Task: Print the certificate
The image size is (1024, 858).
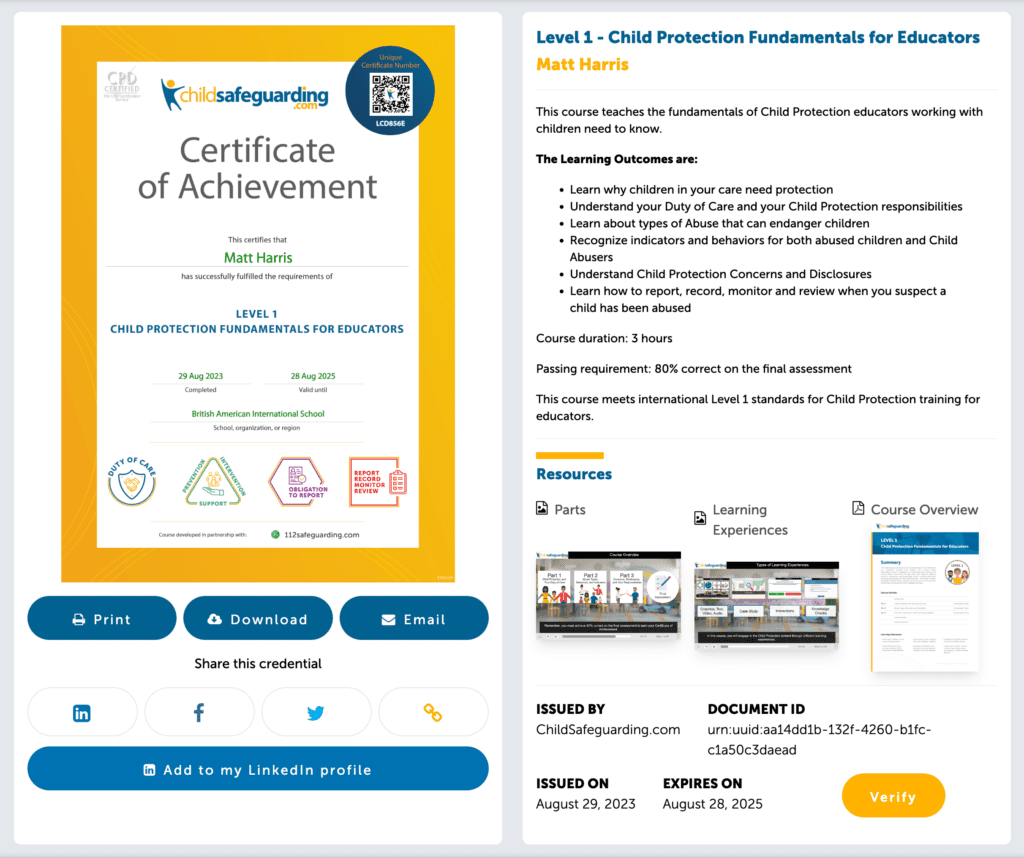Action: pos(102,619)
